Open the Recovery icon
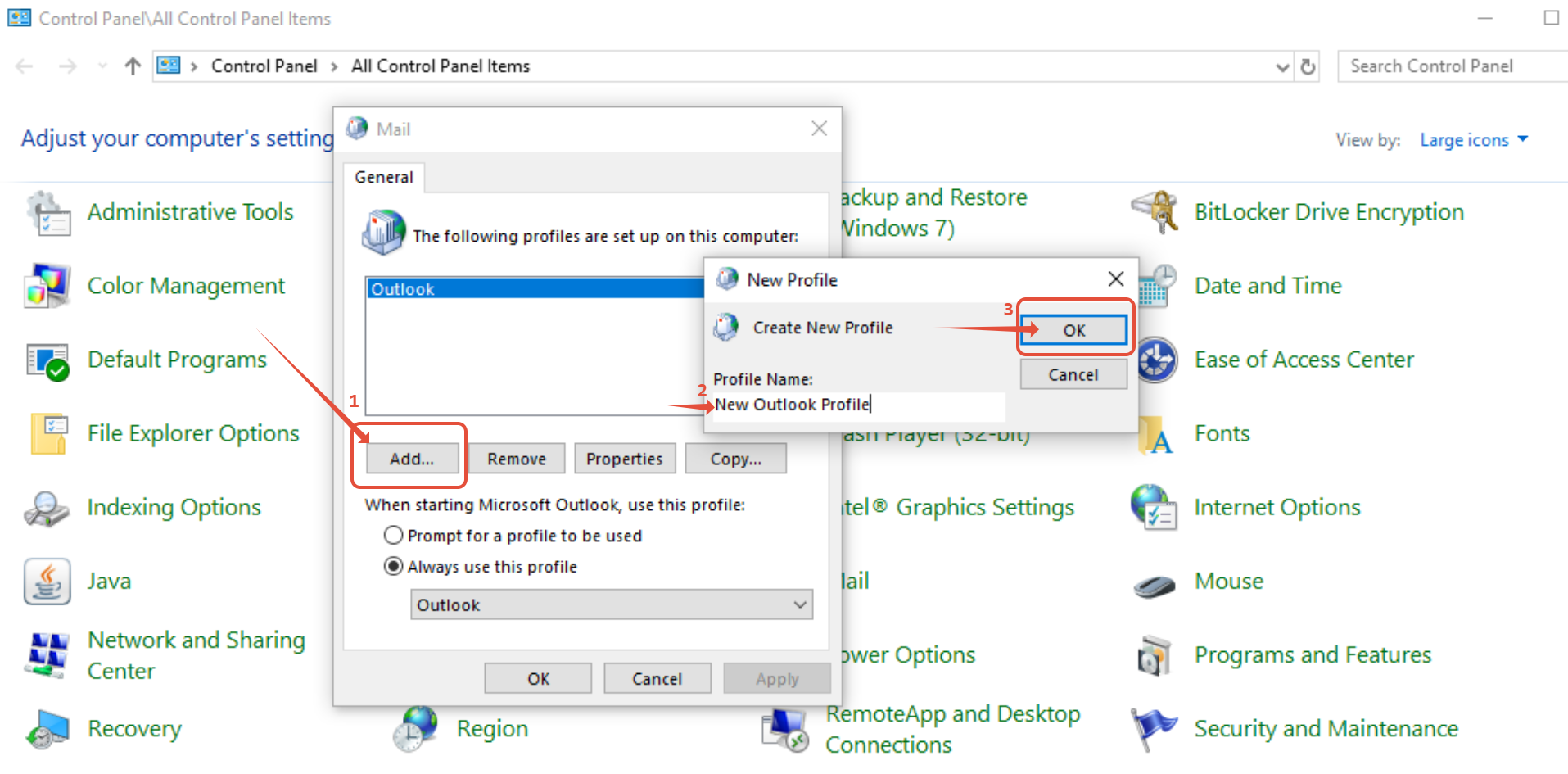Viewport: 1568px width, 774px height. (47, 729)
